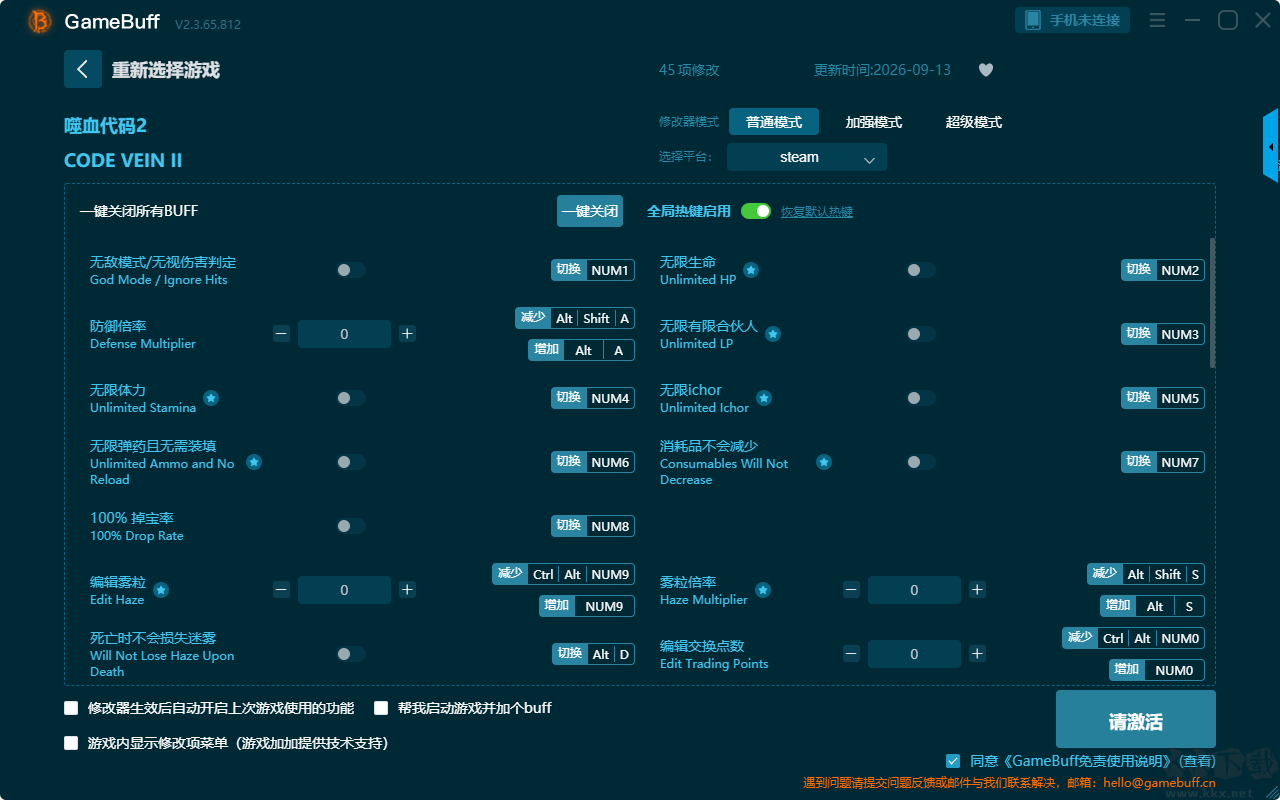Screen dimensions: 1280x800
Task: Toggle Consumables Will Not Decrease
Action: click(x=921, y=462)
